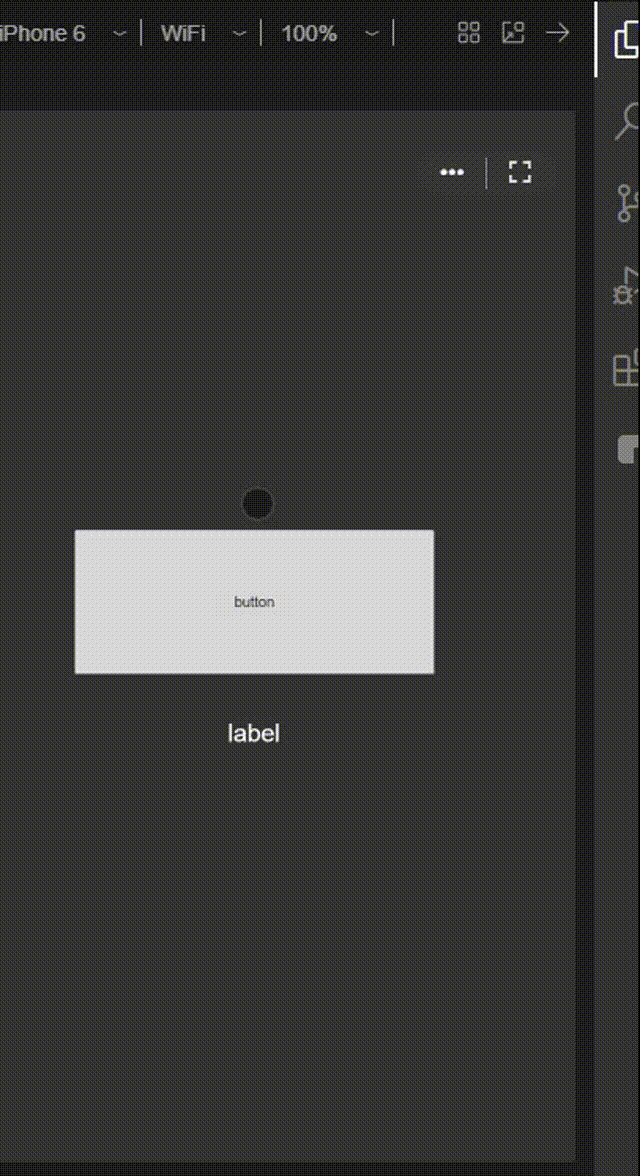640x1176 pixels.
Task: Click the gray rounded icon below Extensions
Action: point(629,449)
